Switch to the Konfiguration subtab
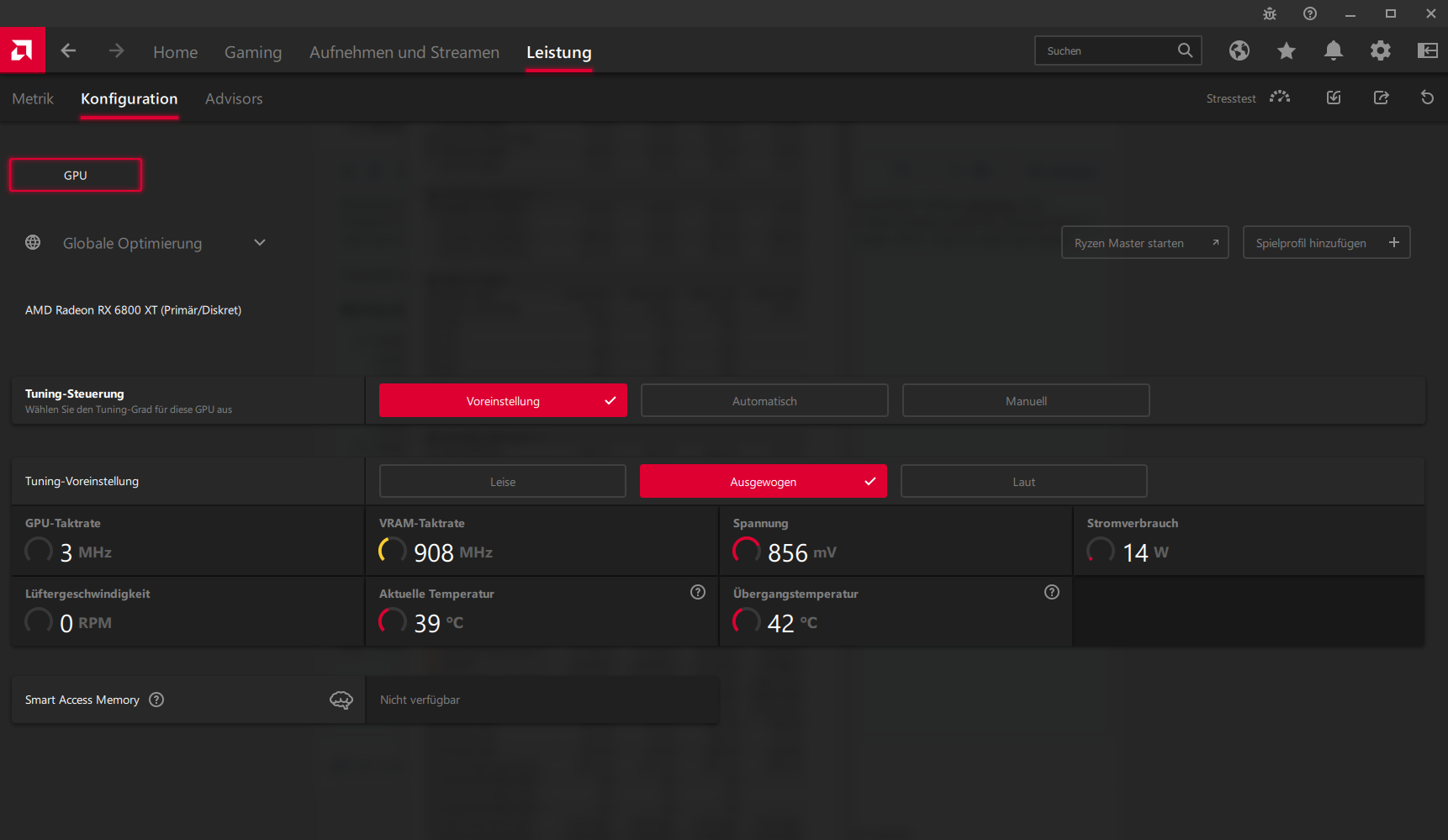1448x840 pixels. [129, 98]
